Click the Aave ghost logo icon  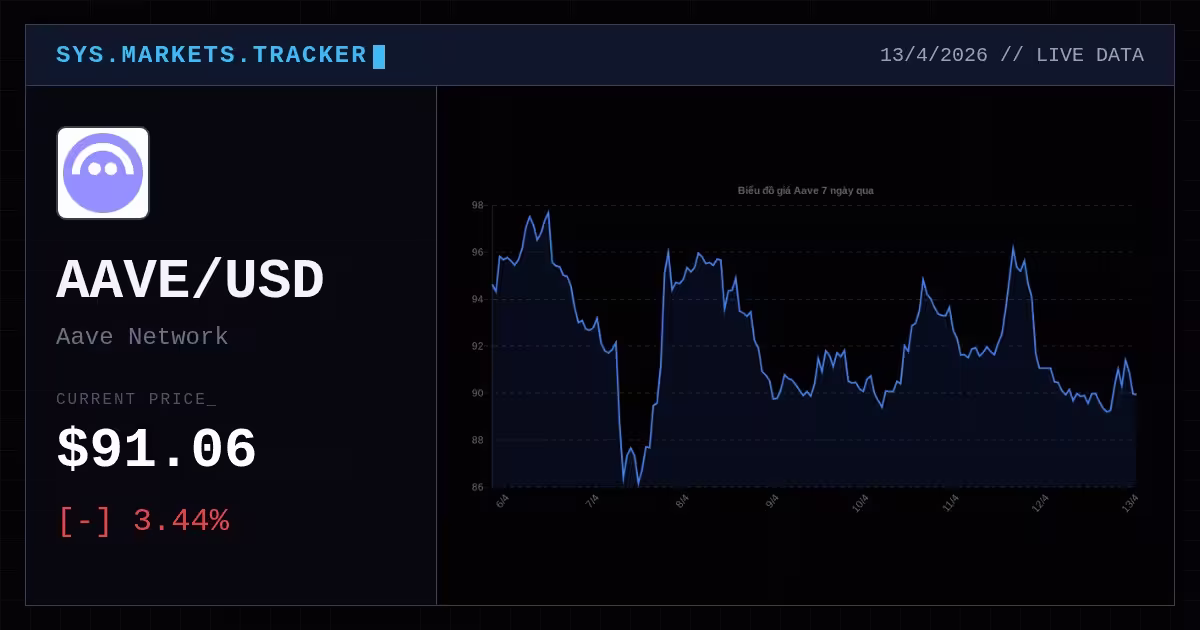pyautogui.click(x=103, y=173)
